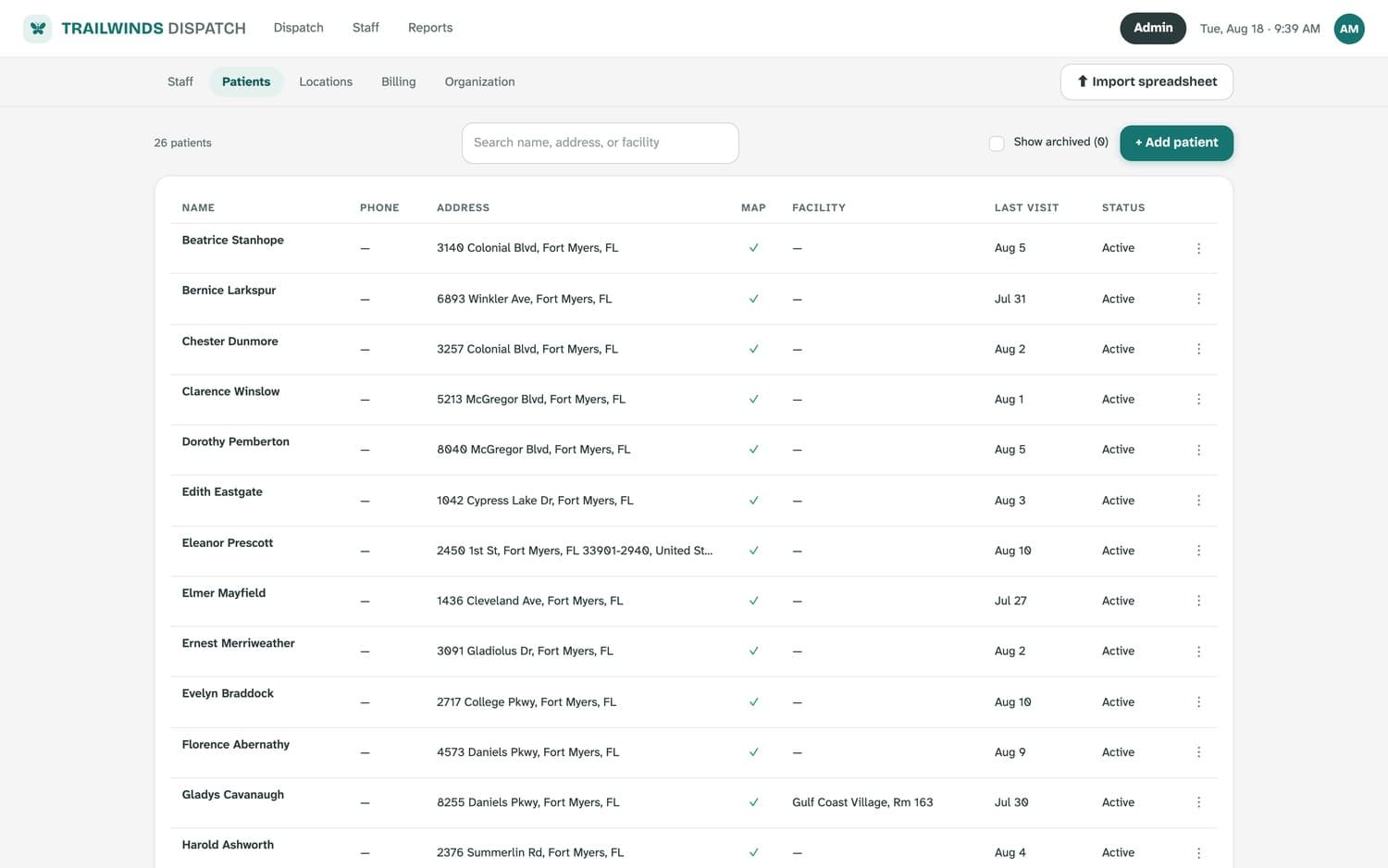Viewport: 1388px width, 868px height.
Task: Select patient name Eleanor Prescott
Action: tap(227, 542)
